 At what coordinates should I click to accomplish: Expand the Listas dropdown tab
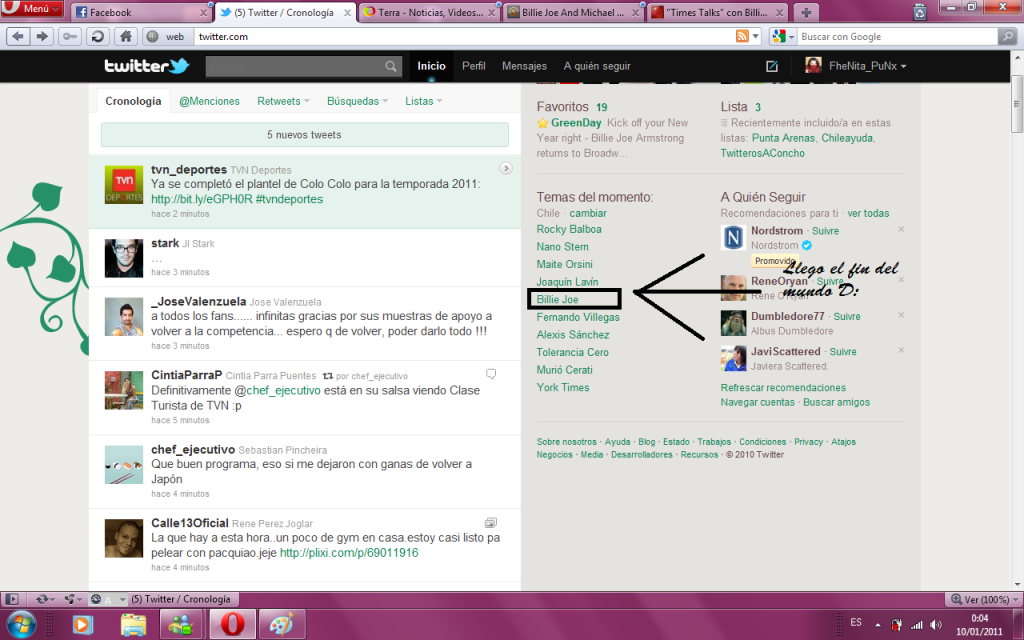click(x=423, y=101)
